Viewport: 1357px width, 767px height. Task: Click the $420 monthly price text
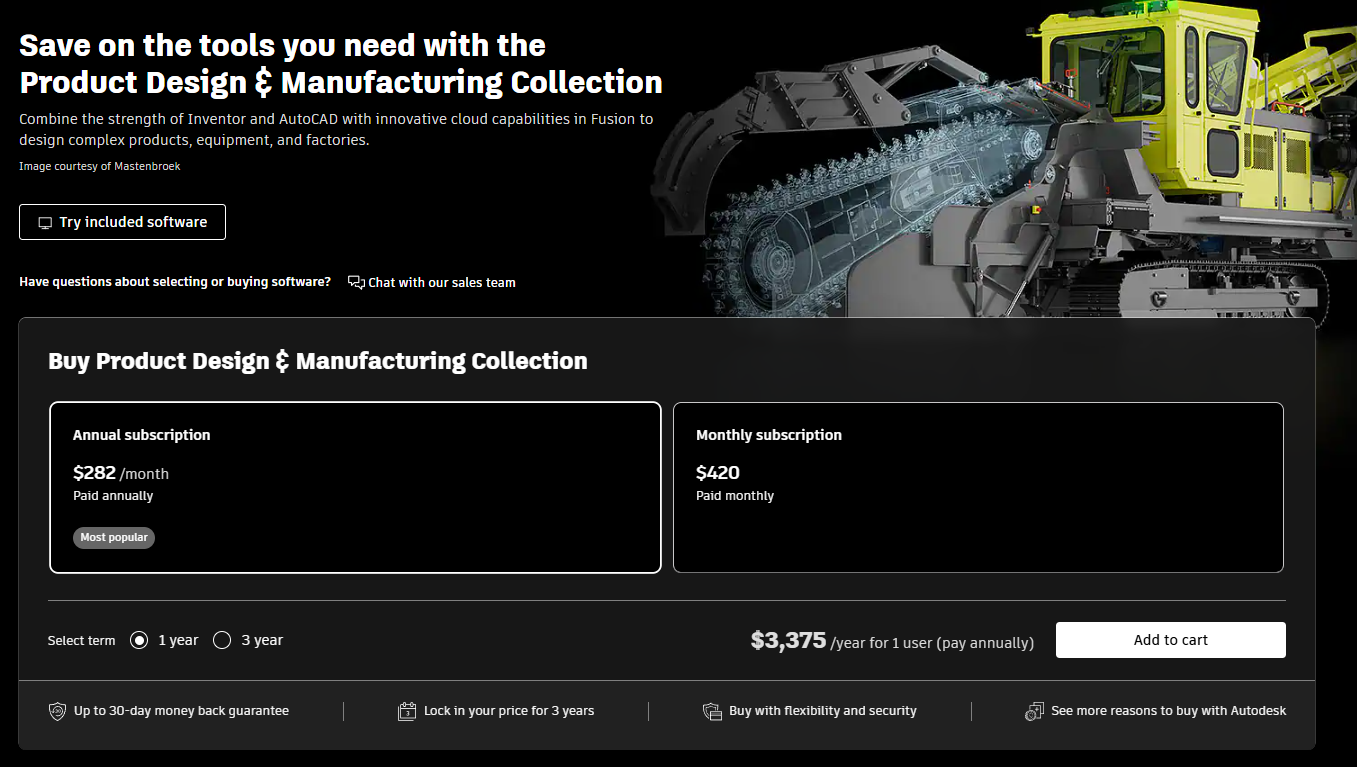[718, 473]
